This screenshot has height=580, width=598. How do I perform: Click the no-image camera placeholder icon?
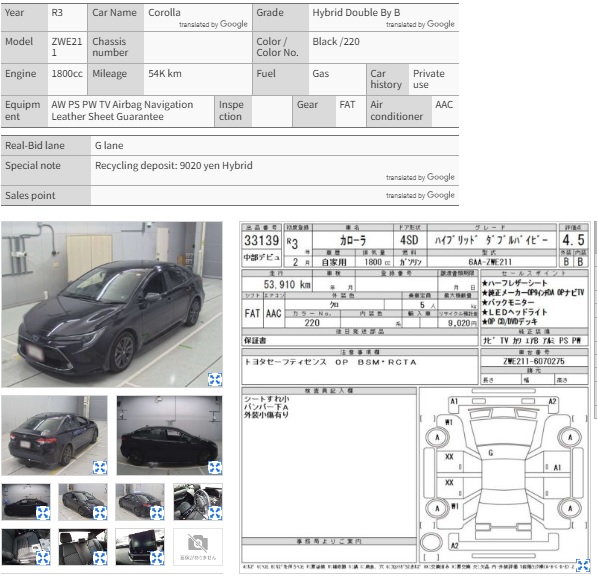[198, 543]
